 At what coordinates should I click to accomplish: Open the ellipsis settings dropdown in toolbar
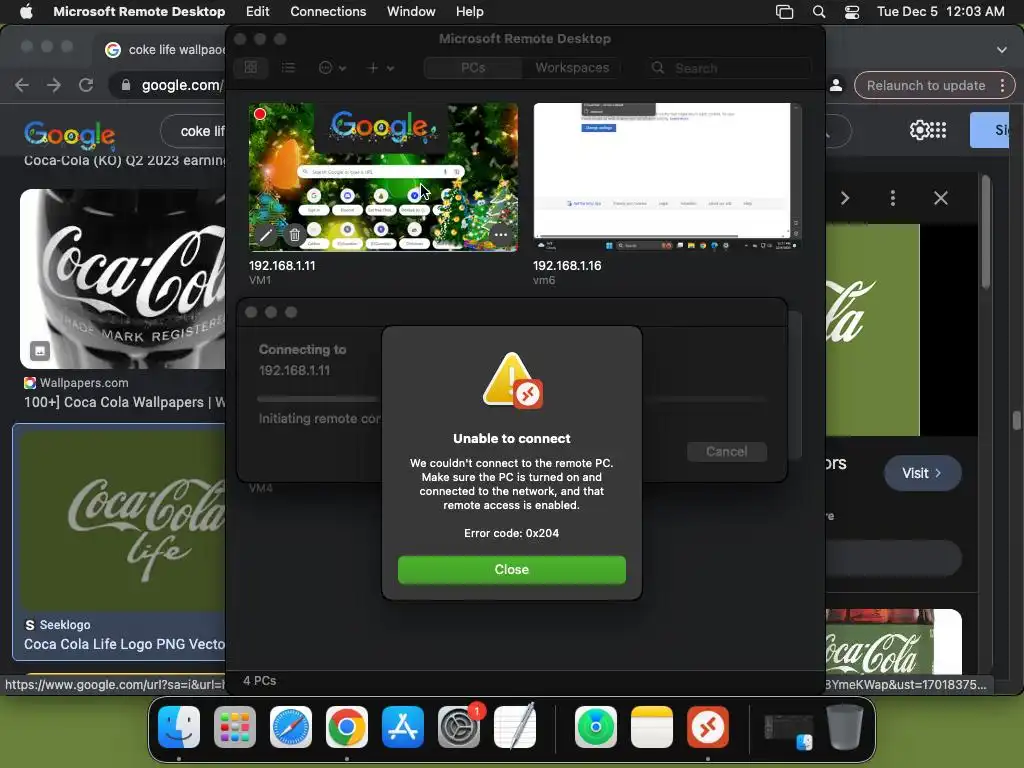[x=332, y=67]
